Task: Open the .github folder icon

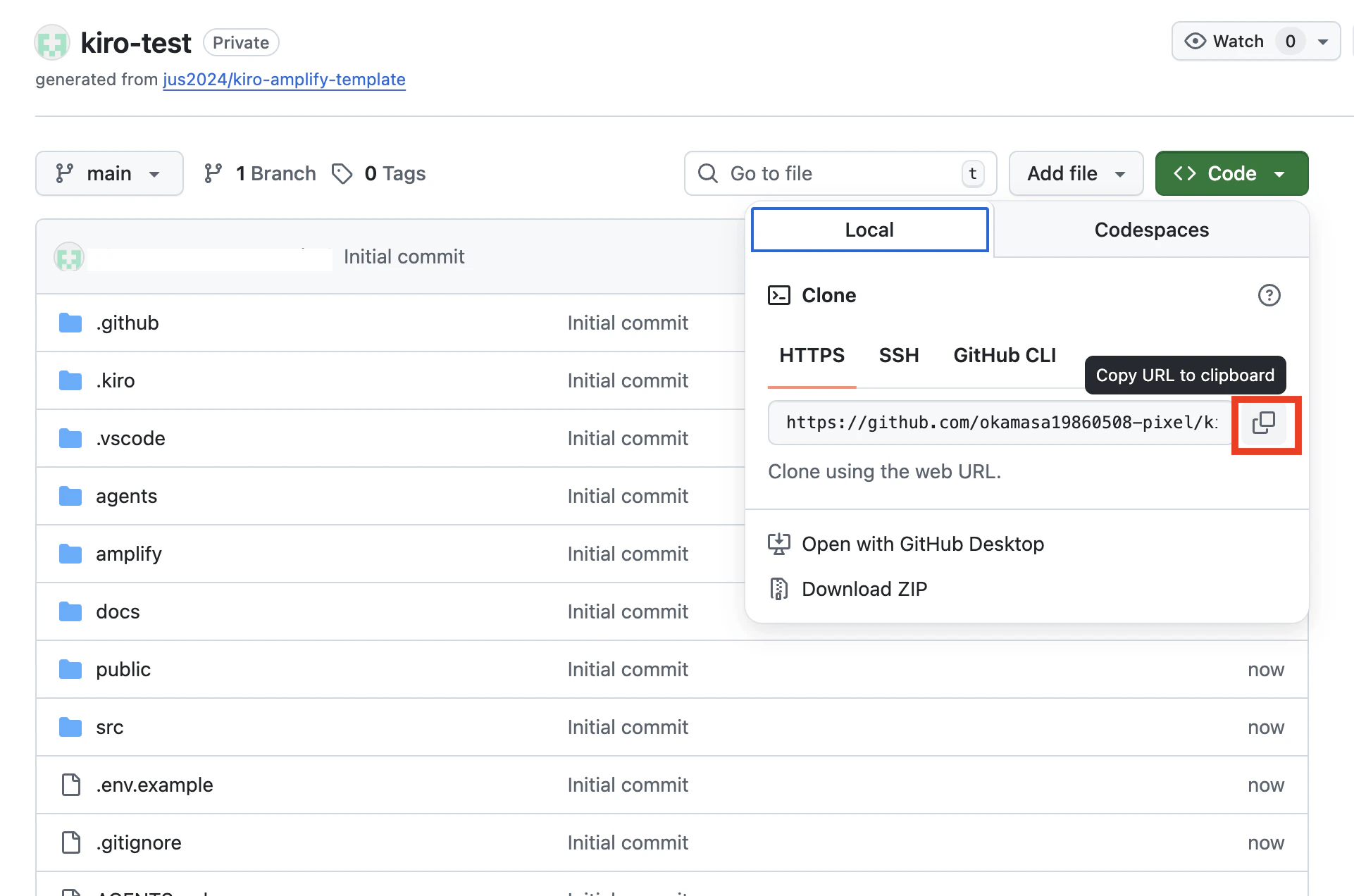Action: [70, 323]
